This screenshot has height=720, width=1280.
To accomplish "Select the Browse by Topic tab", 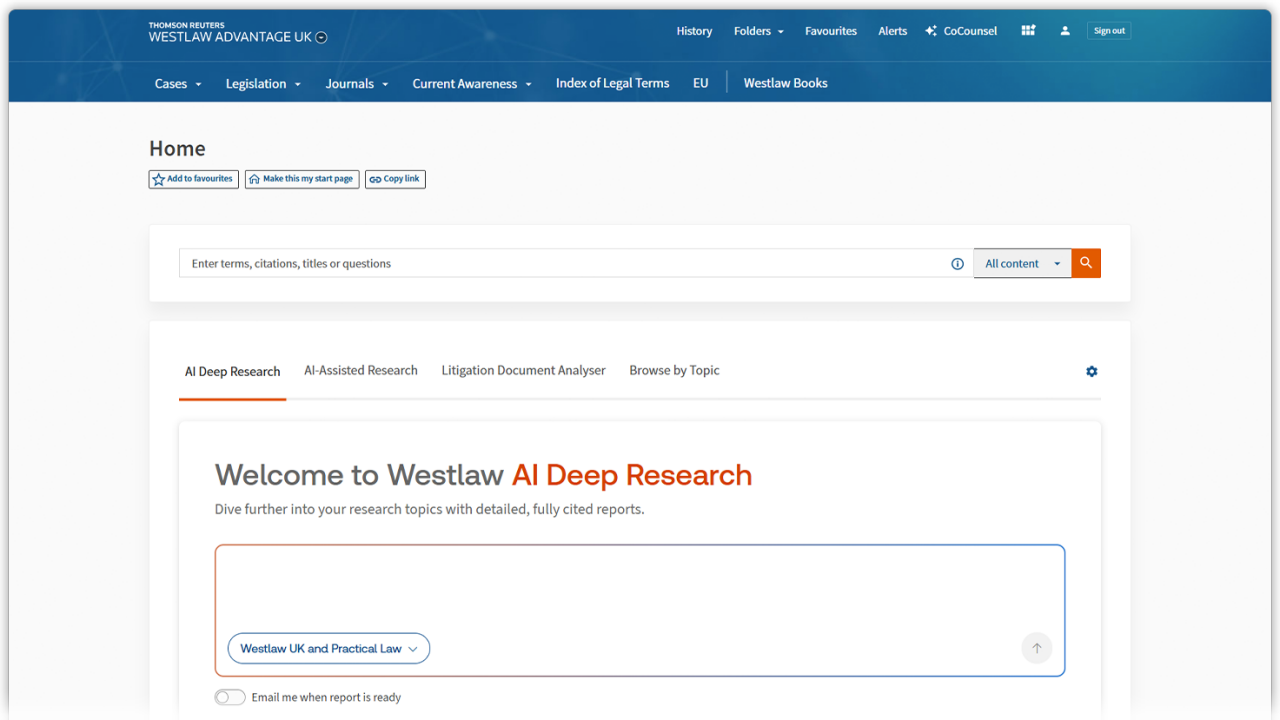I will coord(674,370).
